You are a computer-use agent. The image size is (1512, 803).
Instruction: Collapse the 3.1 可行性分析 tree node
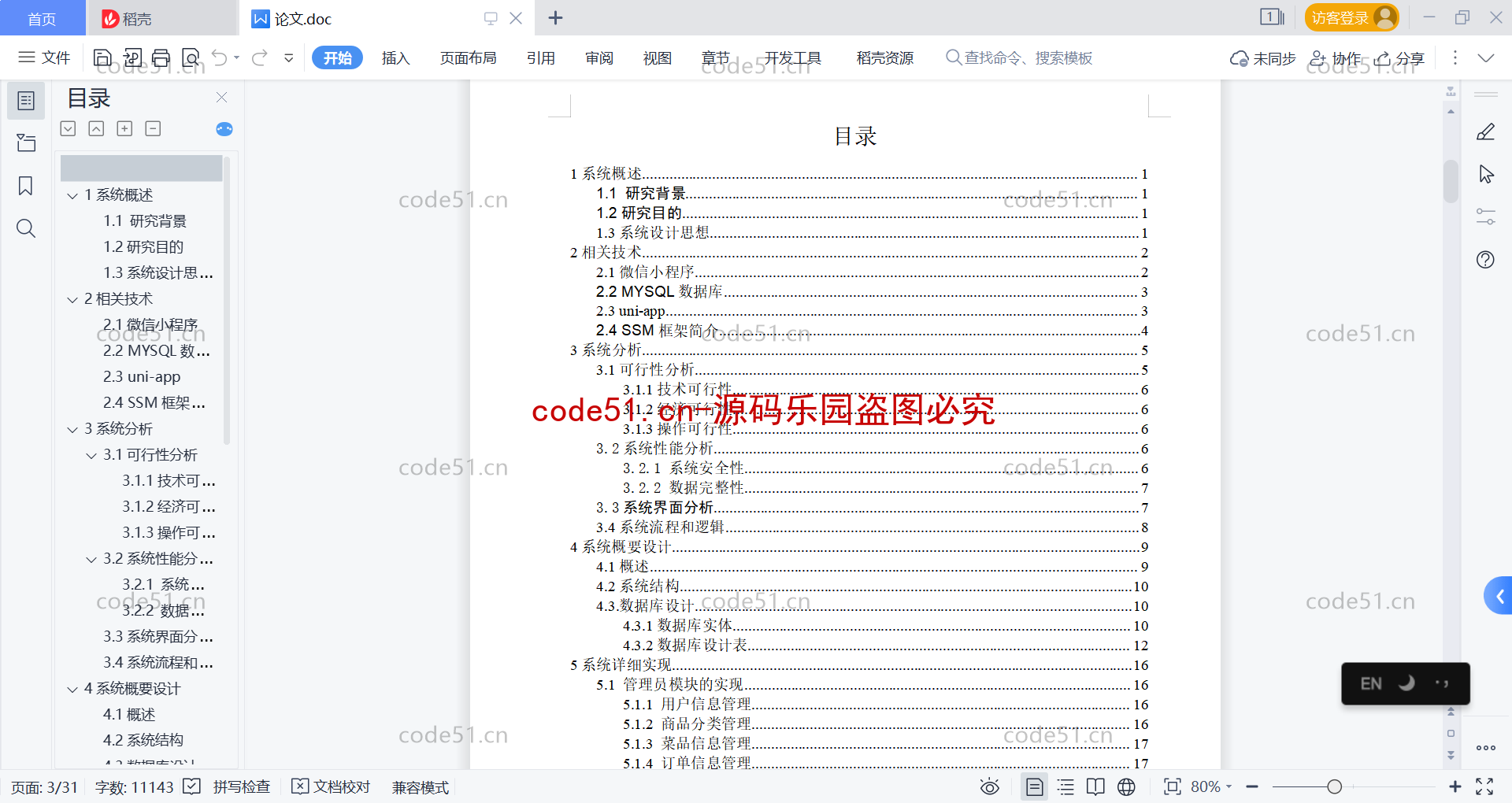click(91, 455)
